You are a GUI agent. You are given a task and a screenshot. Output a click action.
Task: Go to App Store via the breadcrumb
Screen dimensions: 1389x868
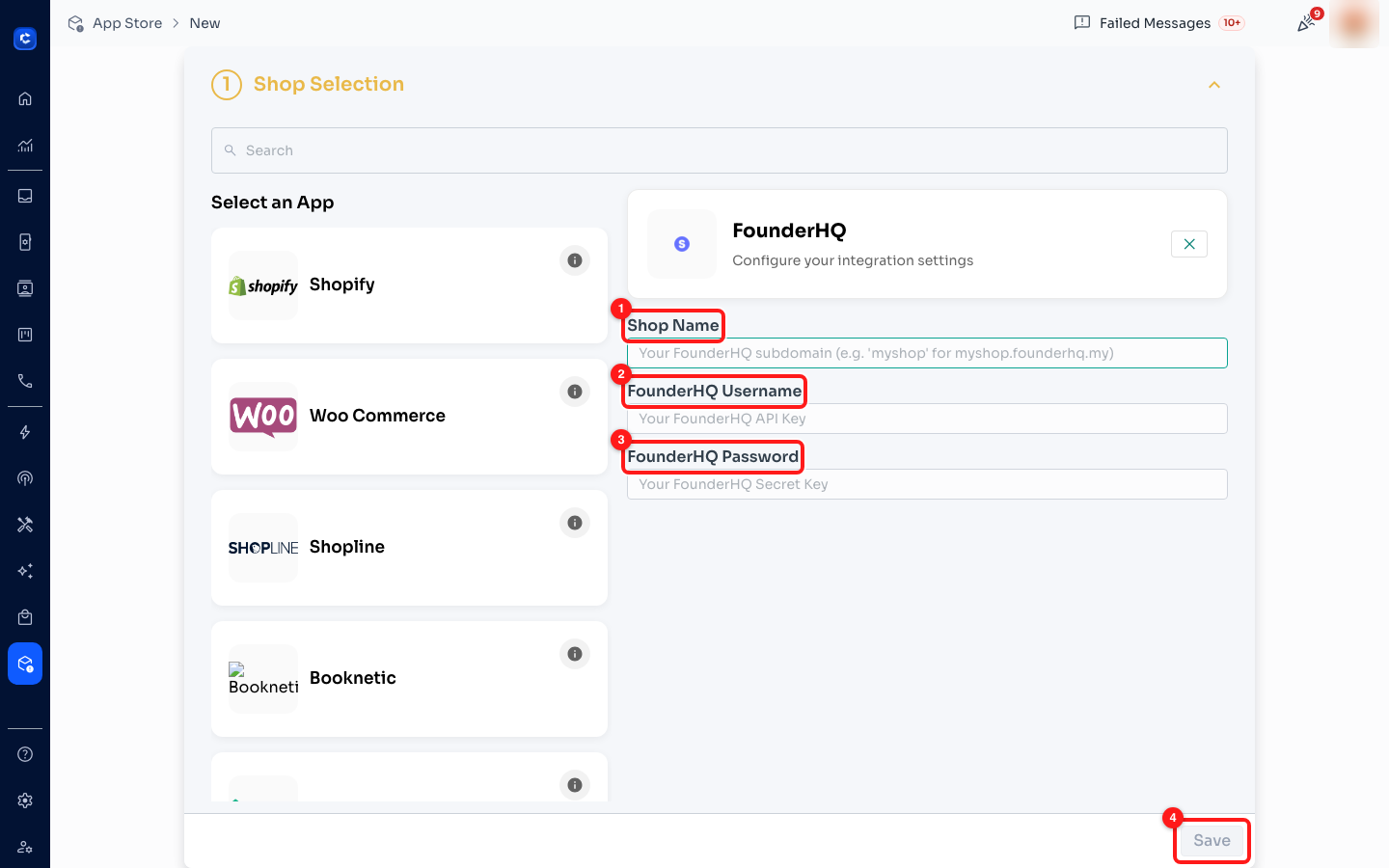click(x=127, y=23)
